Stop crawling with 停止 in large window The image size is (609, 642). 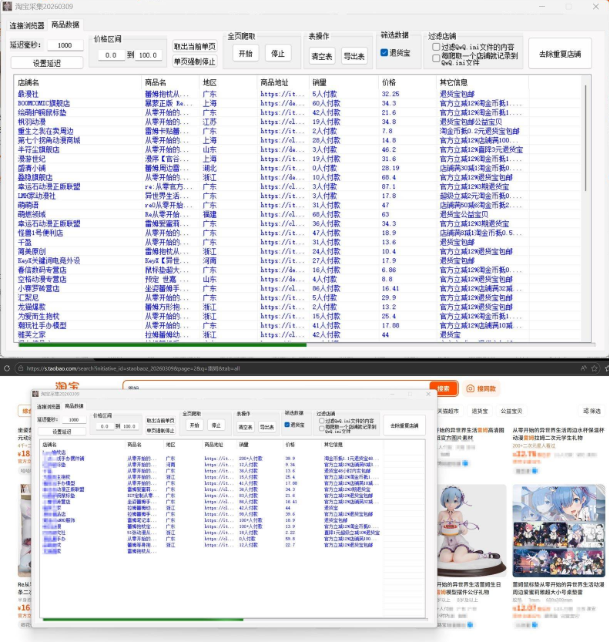(x=278, y=53)
